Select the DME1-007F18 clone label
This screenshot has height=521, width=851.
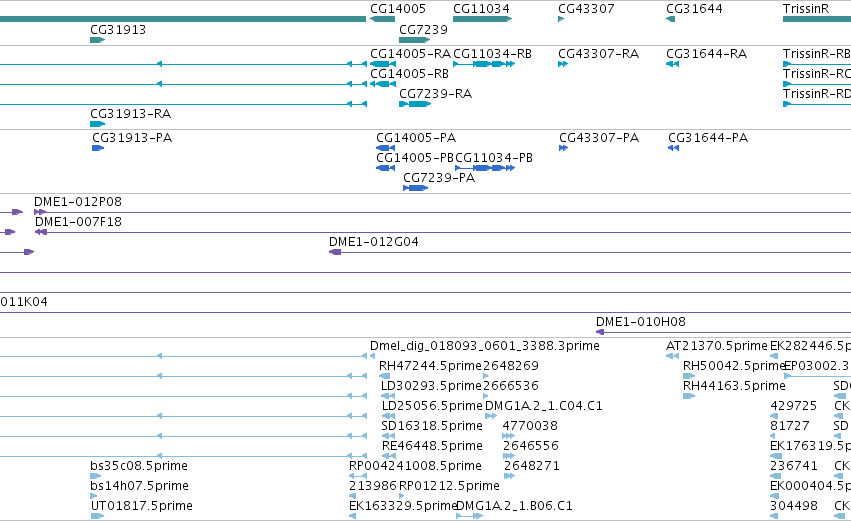click(x=79, y=222)
